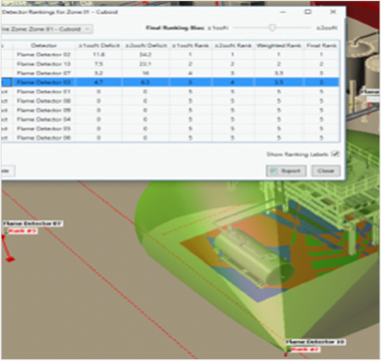Adjust the Final Ranking Bias slider handle

[x=272, y=28]
